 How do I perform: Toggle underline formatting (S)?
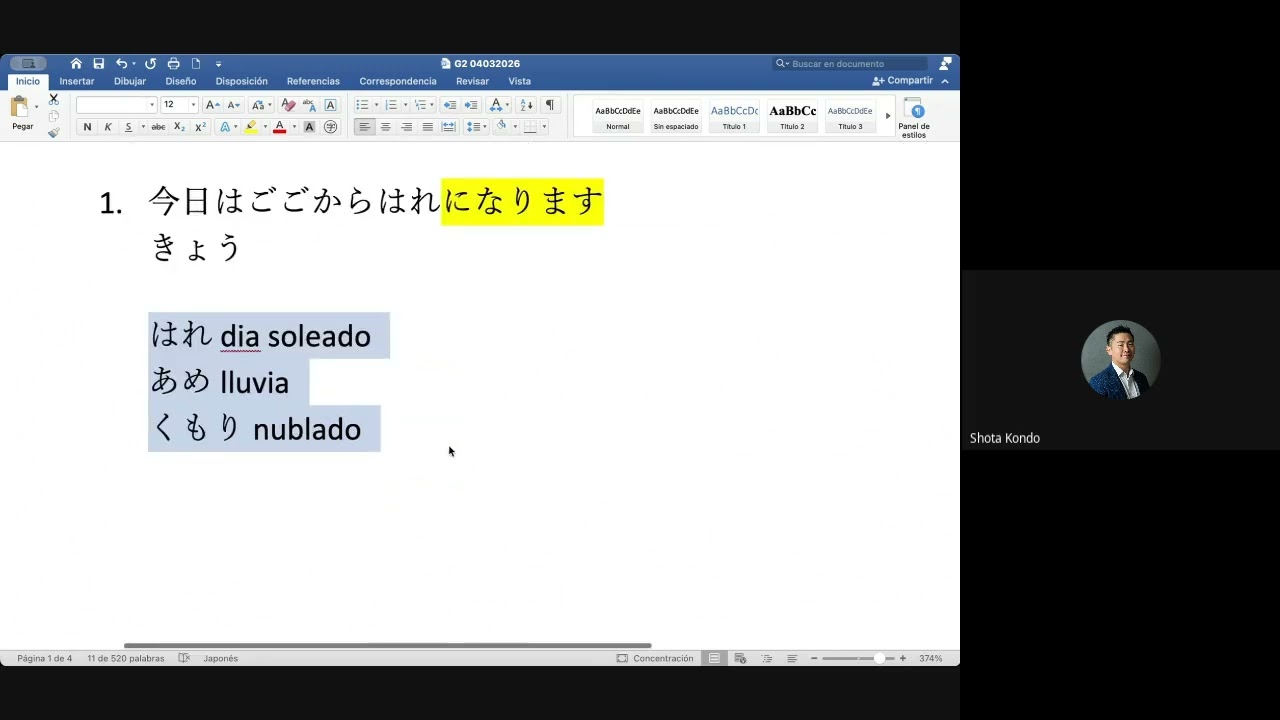point(128,127)
